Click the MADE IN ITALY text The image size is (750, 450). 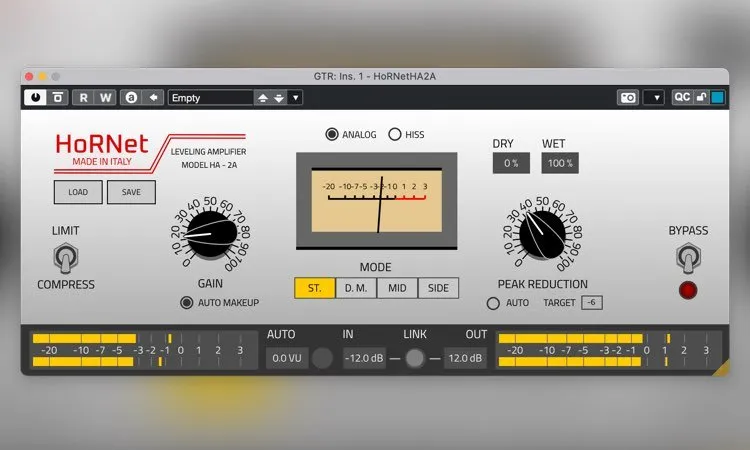click(102, 162)
